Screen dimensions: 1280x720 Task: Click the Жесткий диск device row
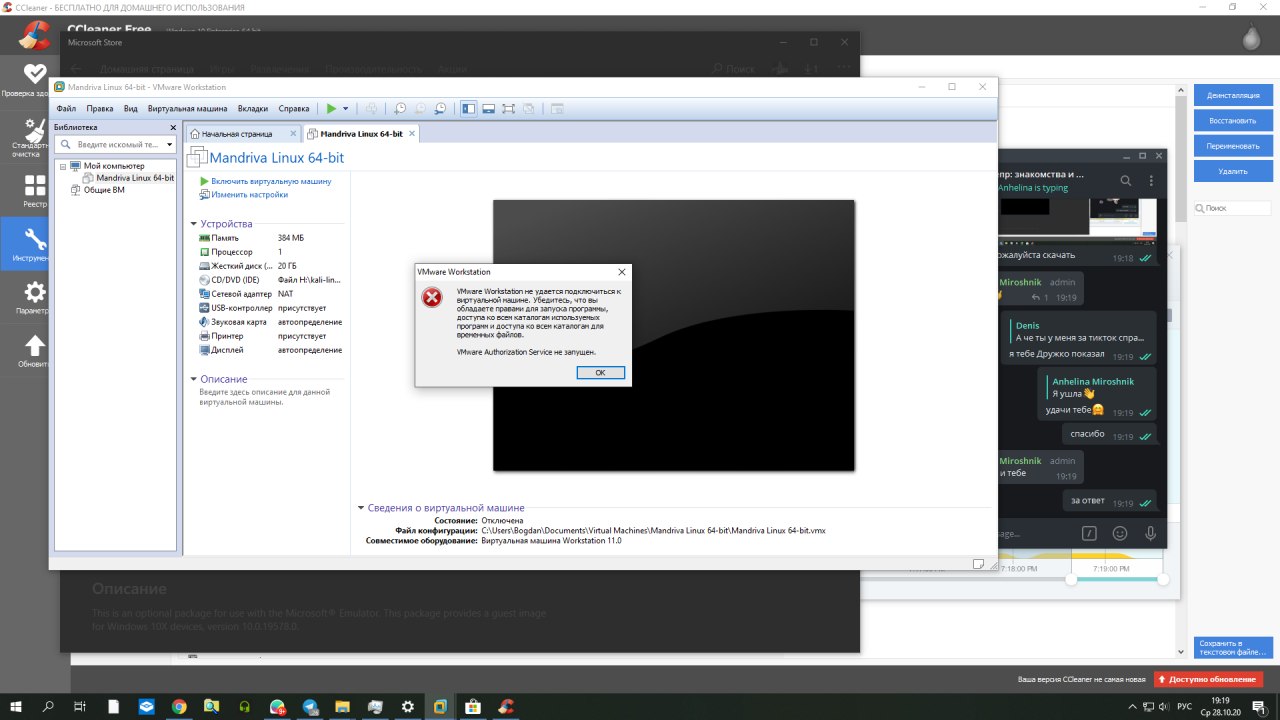pyautogui.click(x=270, y=266)
